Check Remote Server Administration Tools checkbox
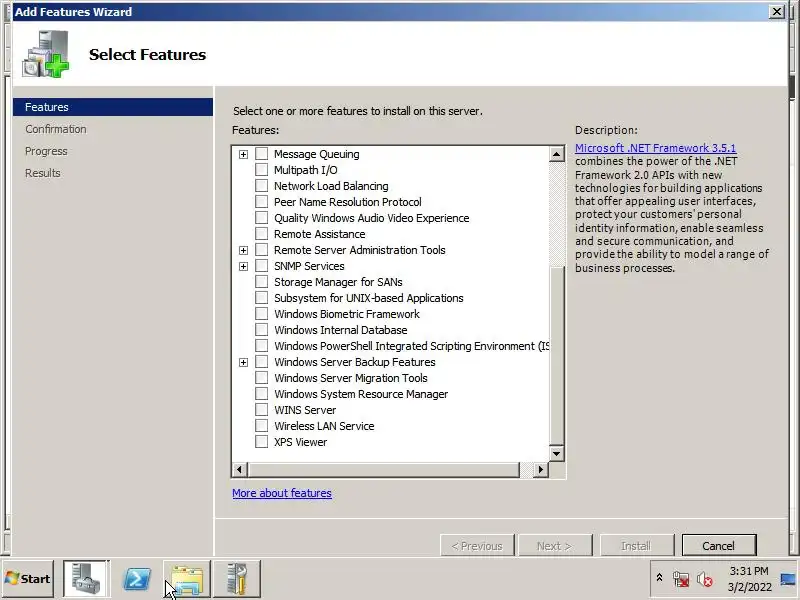Image resolution: width=800 pixels, height=600 pixels. point(261,249)
